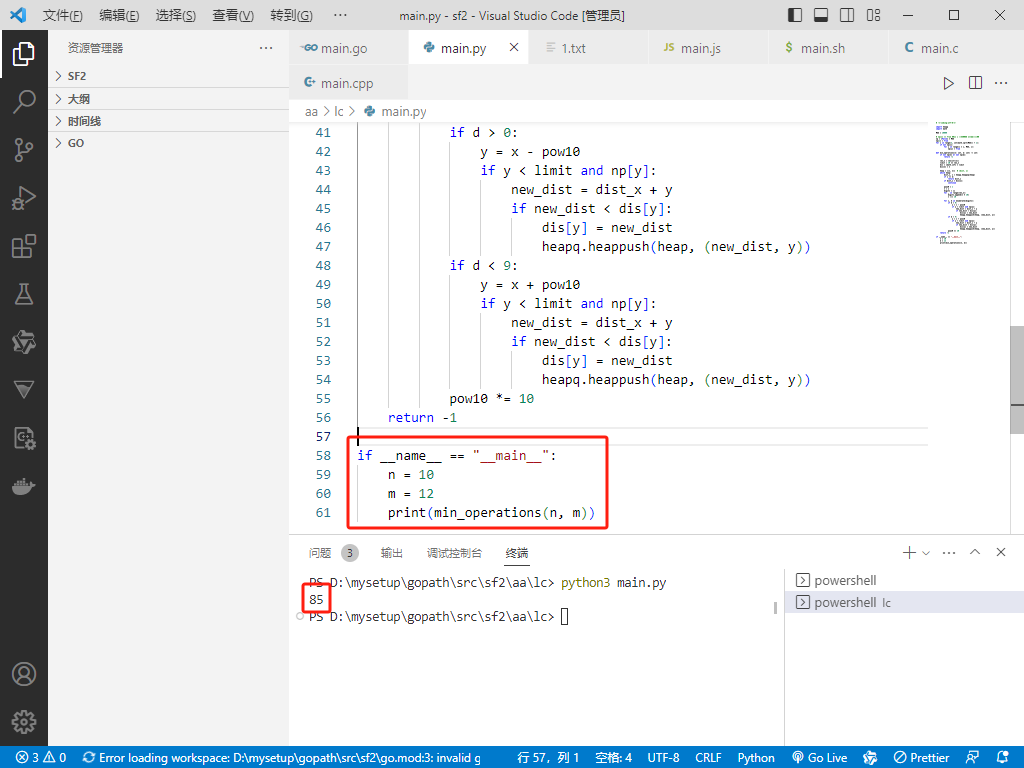Switch to the main.go tab
The image size is (1024, 768).
pyautogui.click(x=349, y=48)
